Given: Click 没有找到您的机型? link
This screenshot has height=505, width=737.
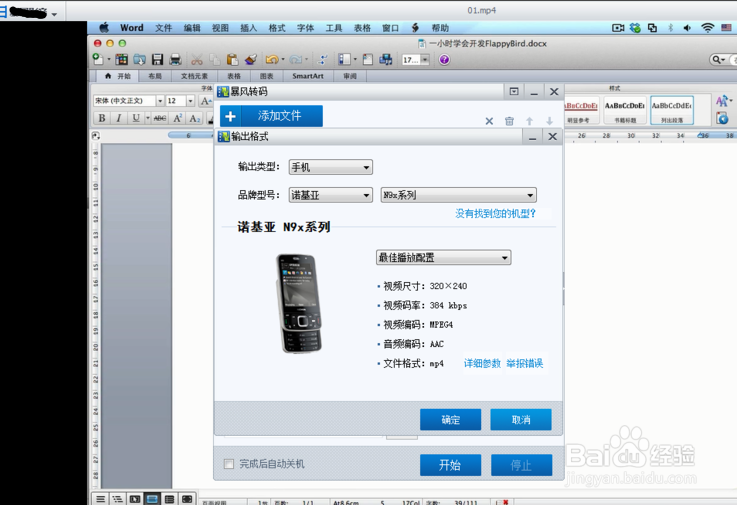Looking at the screenshot, I should 495,213.
